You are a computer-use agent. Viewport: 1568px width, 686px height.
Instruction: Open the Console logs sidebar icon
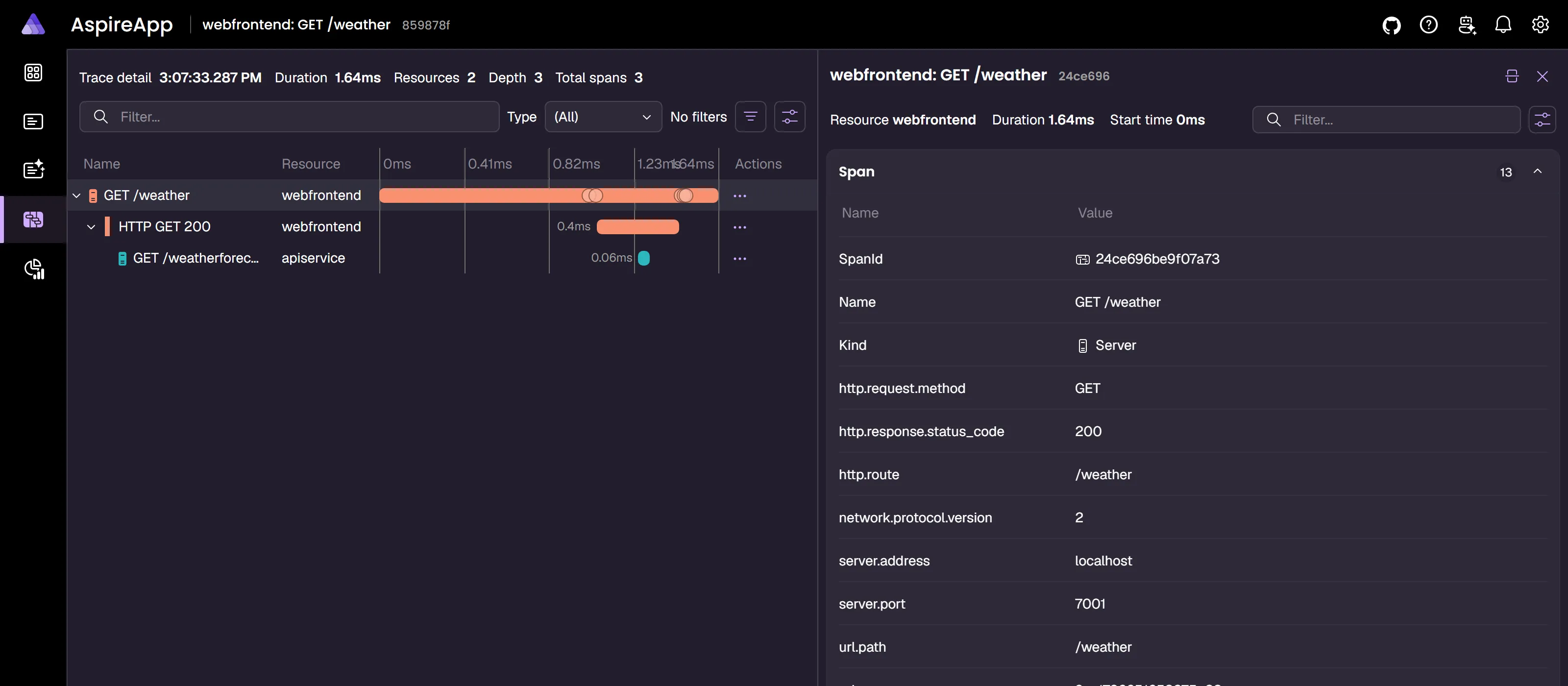click(33, 121)
